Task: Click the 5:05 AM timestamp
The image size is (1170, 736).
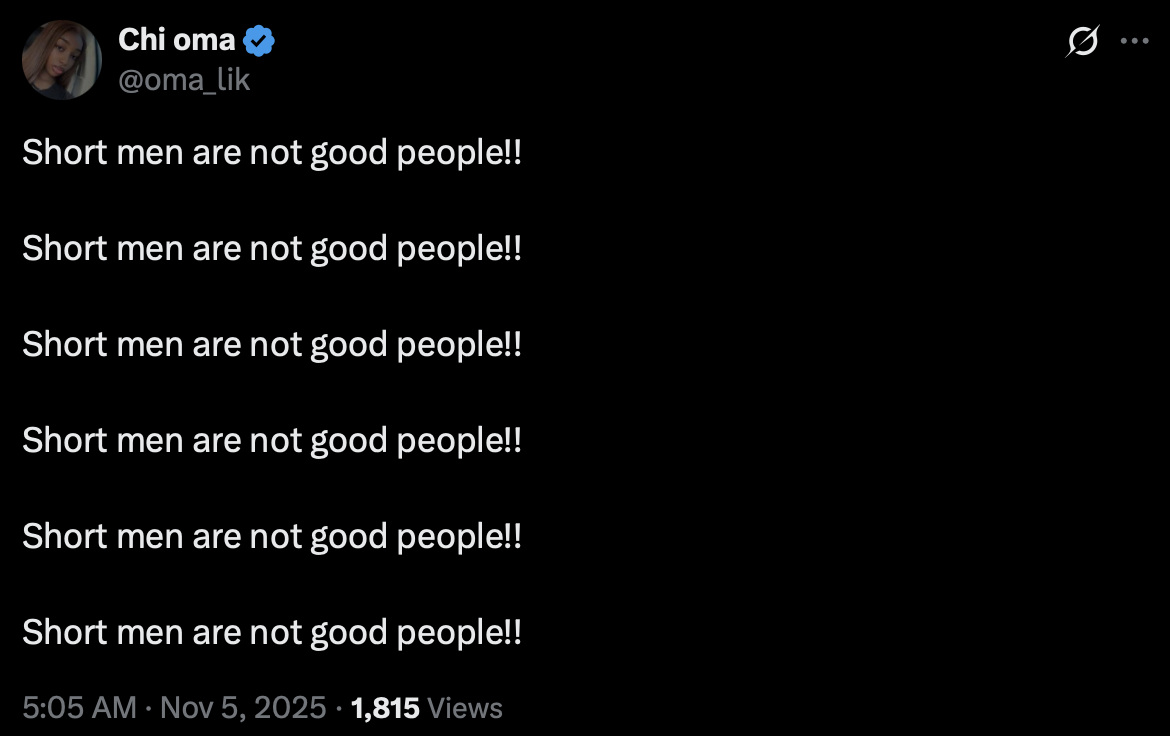Action: [x=79, y=708]
